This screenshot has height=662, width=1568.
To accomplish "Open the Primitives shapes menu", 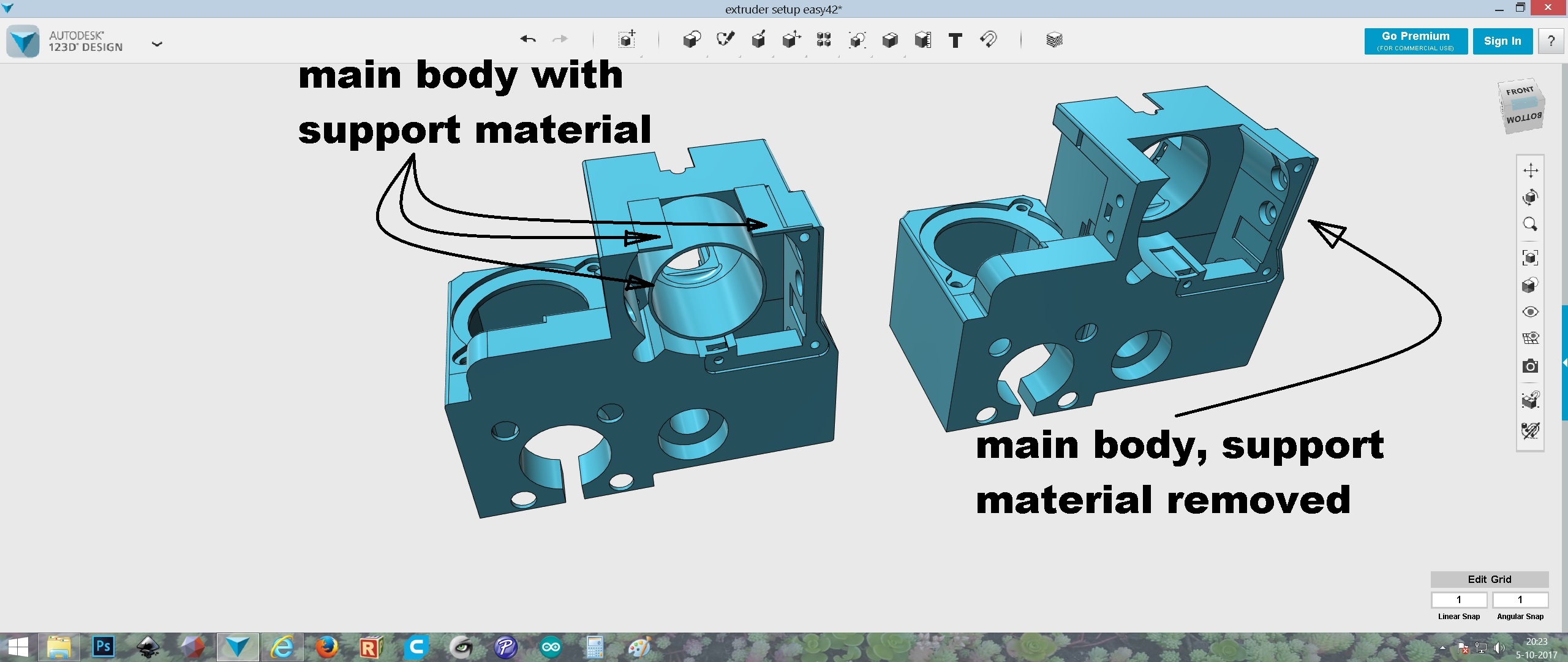I will pyautogui.click(x=692, y=40).
